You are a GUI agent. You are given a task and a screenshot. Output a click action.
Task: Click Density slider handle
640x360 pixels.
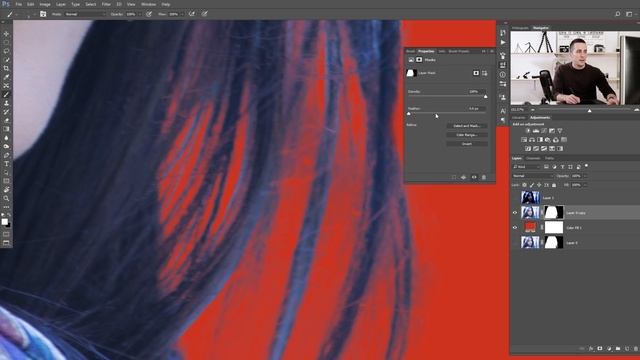tap(485, 97)
